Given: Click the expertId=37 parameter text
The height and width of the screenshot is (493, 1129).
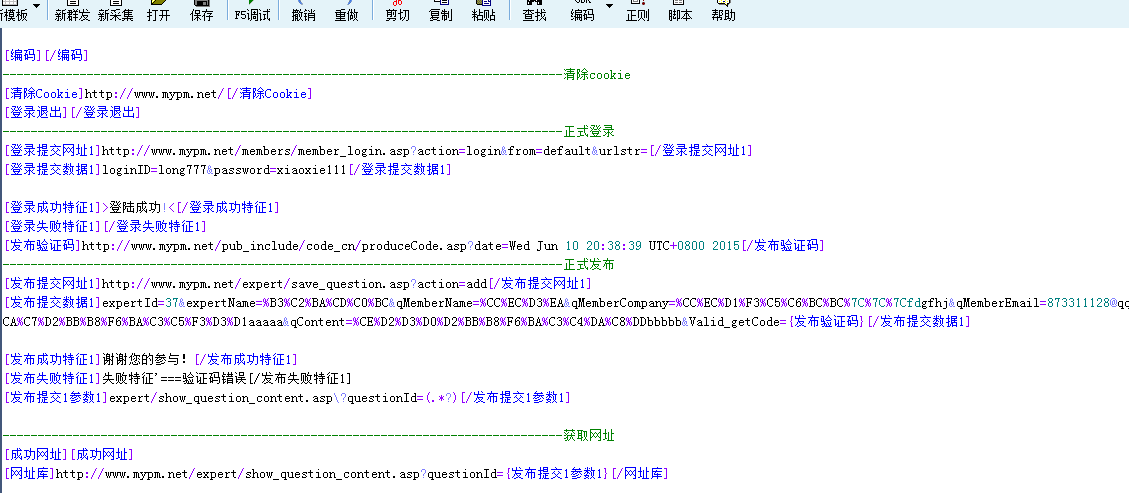Looking at the screenshot, I should [140, 303].
